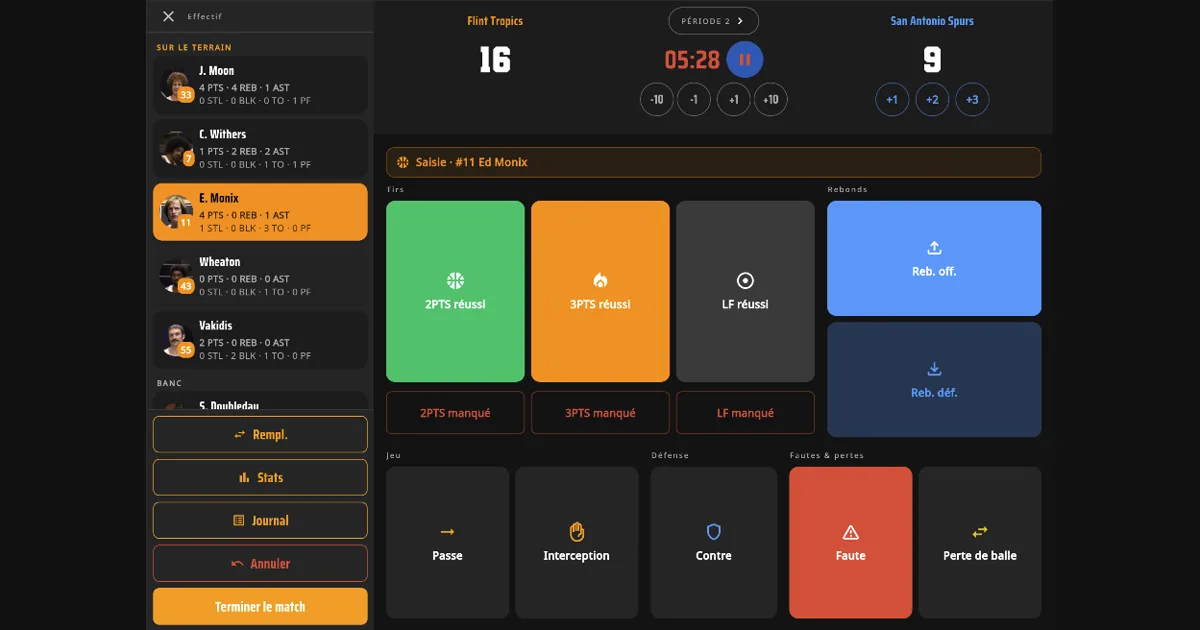Add 2 points to San Antonio Spurs
Viewport: 1200px width, 630px height.
(x=932, y=100)
